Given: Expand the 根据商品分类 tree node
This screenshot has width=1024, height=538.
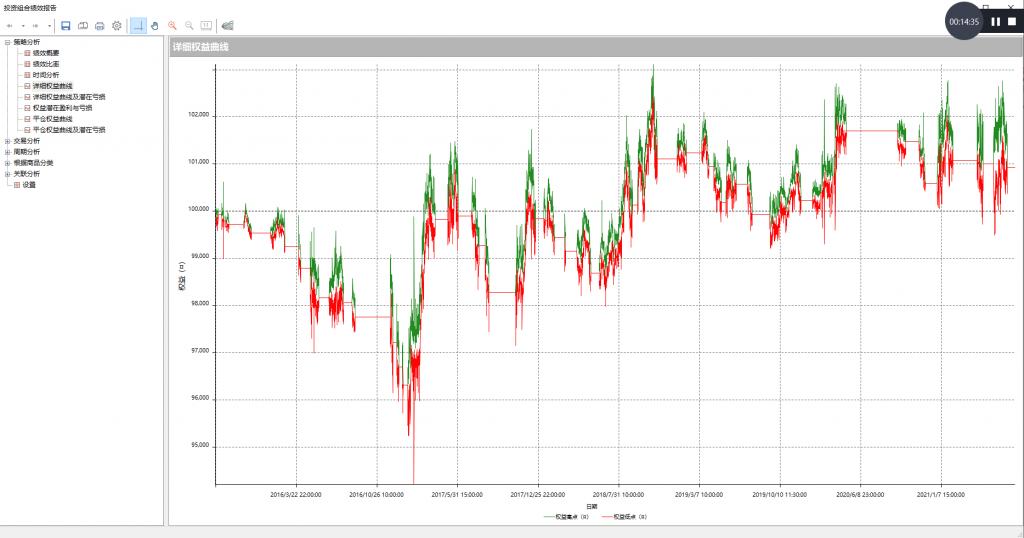Looking at the screenshot, I should tap(7, 163).
